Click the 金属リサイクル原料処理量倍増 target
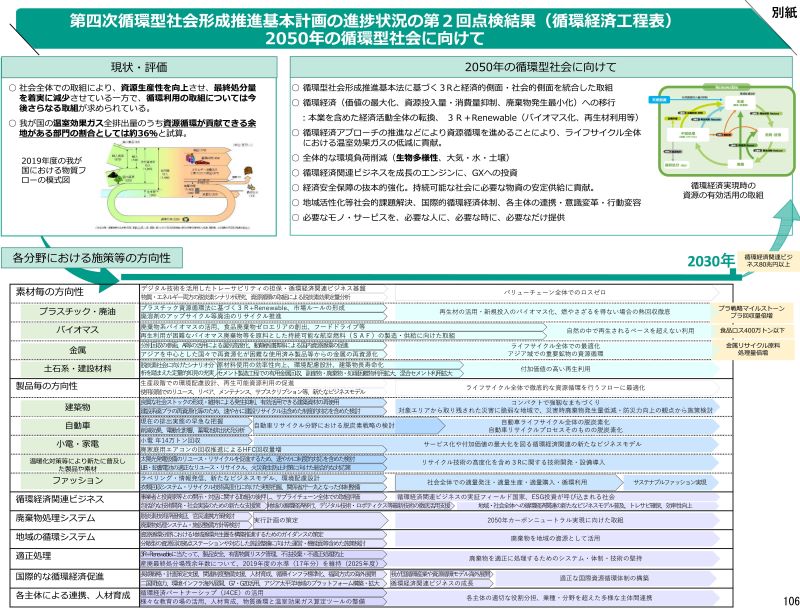The width and height of the screenshot is (800, 609). [753, 349]
